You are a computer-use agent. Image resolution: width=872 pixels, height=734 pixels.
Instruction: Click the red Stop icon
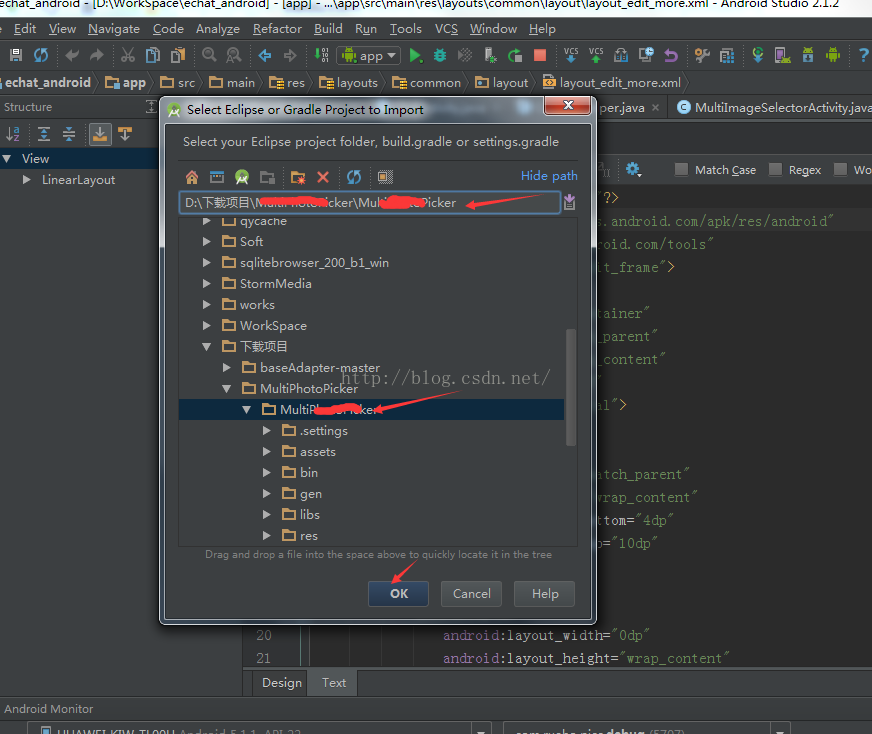[x=539, y=55]
